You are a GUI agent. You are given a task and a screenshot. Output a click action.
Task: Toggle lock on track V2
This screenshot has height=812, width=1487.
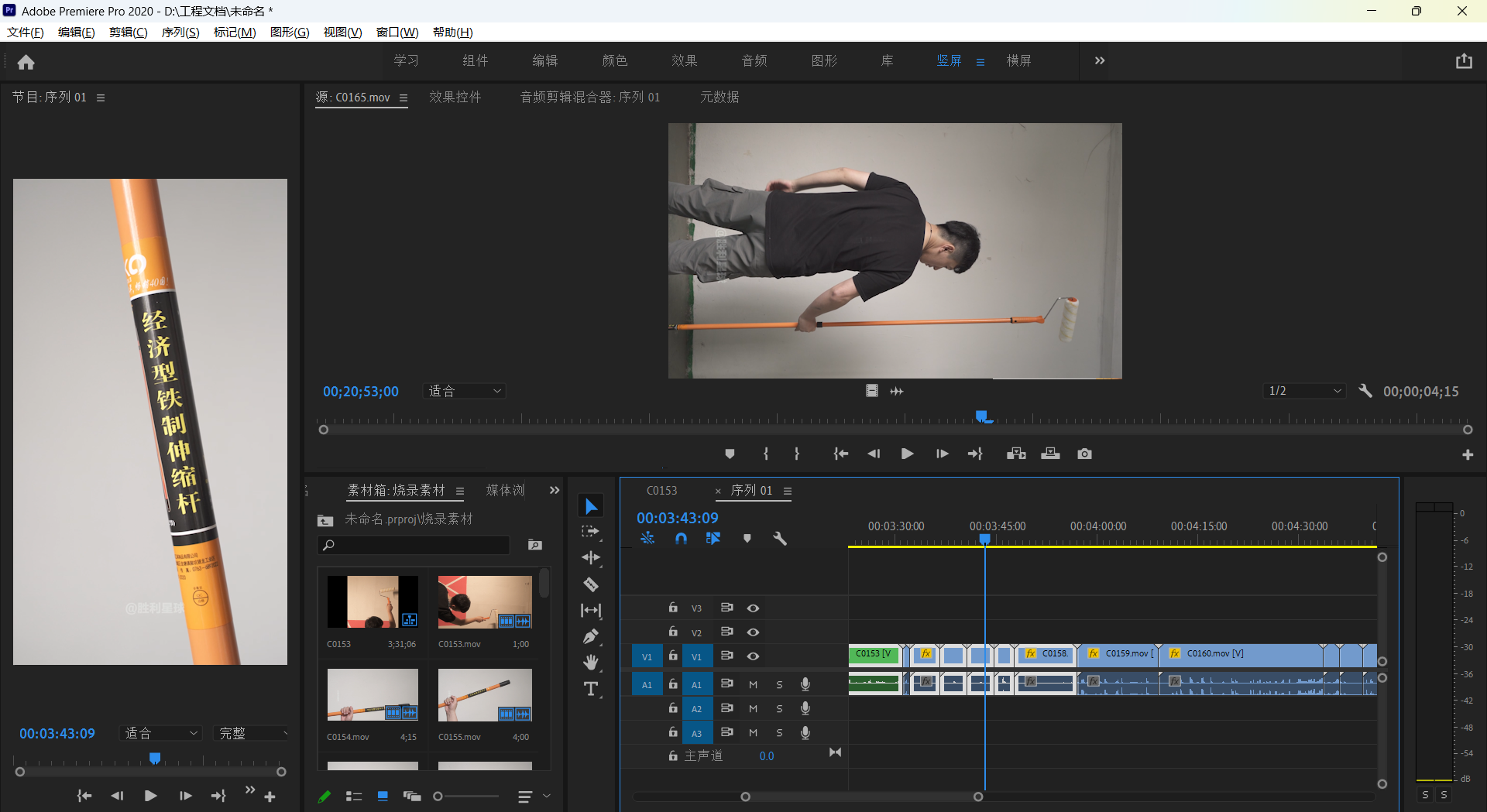[x=673, y=632]
